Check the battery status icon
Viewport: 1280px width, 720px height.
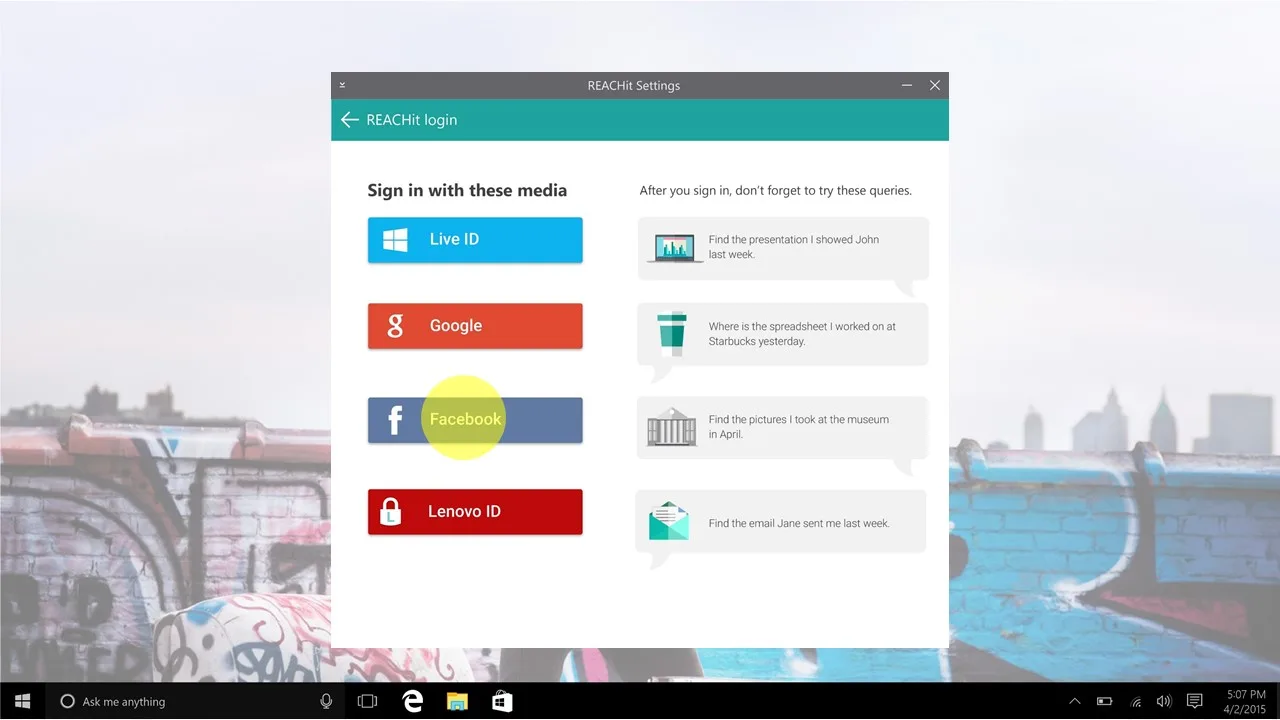1105,701
